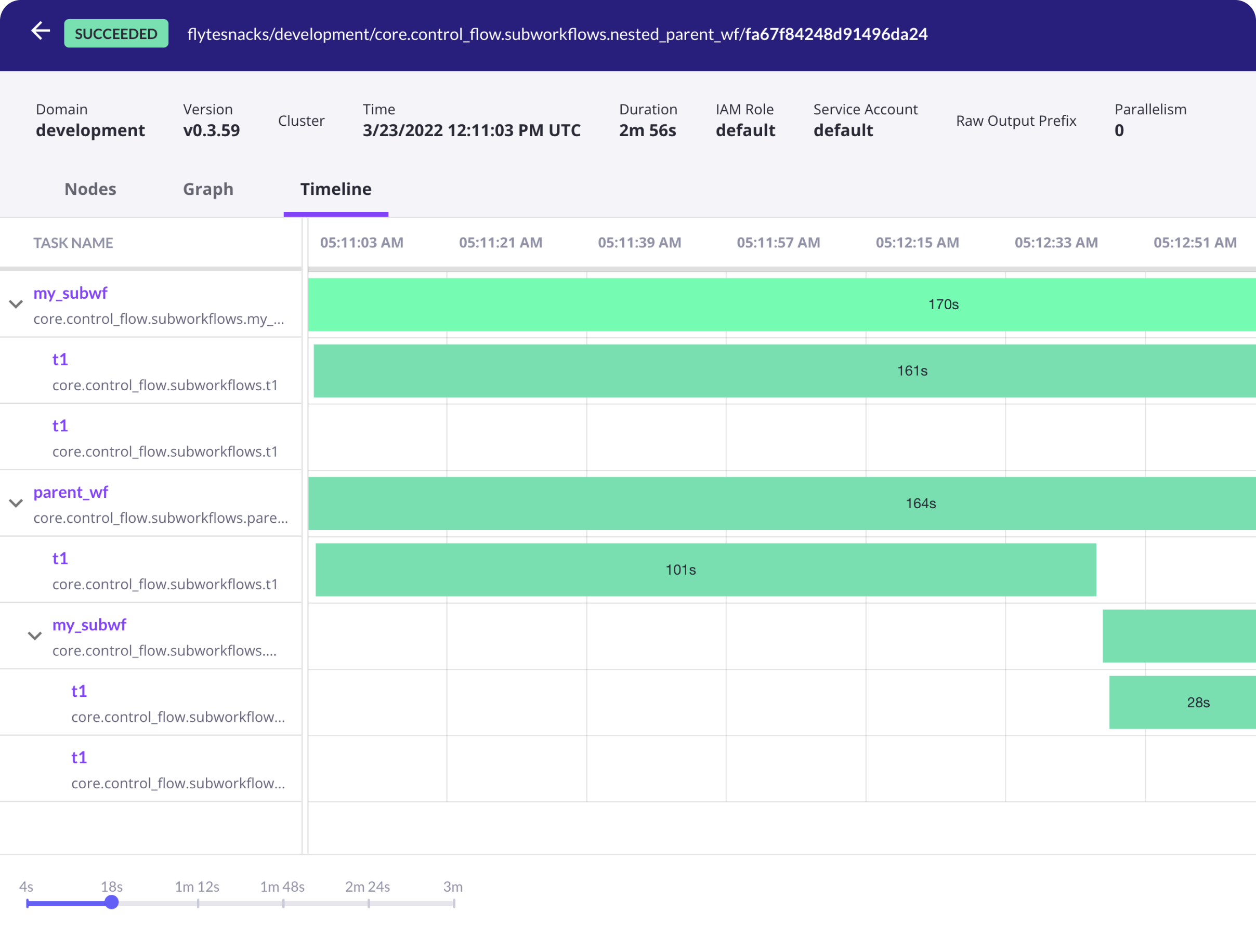Click the SUCCEEDED status badge
The image size is (1256, 952).
[x=116, y=33]
